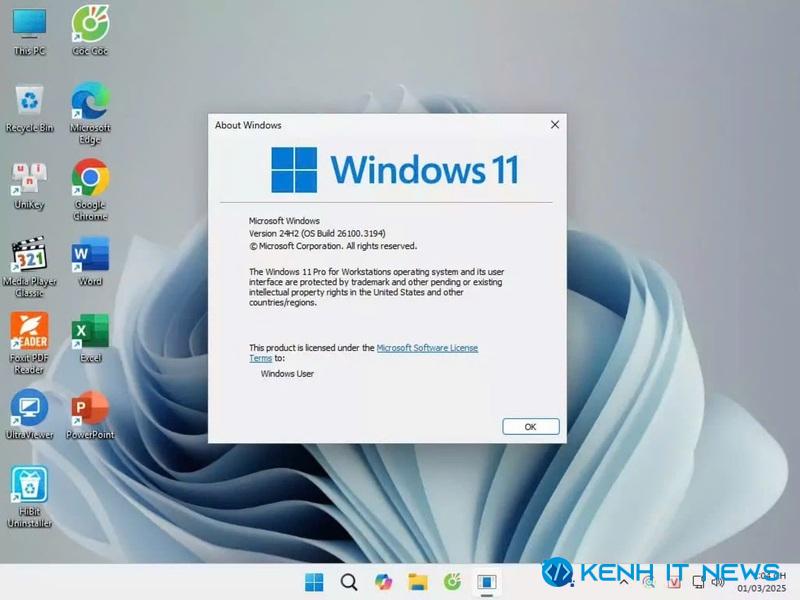The image size is (800, 600).
Task: Close the About Windows dialog
Action: point(555,124)
